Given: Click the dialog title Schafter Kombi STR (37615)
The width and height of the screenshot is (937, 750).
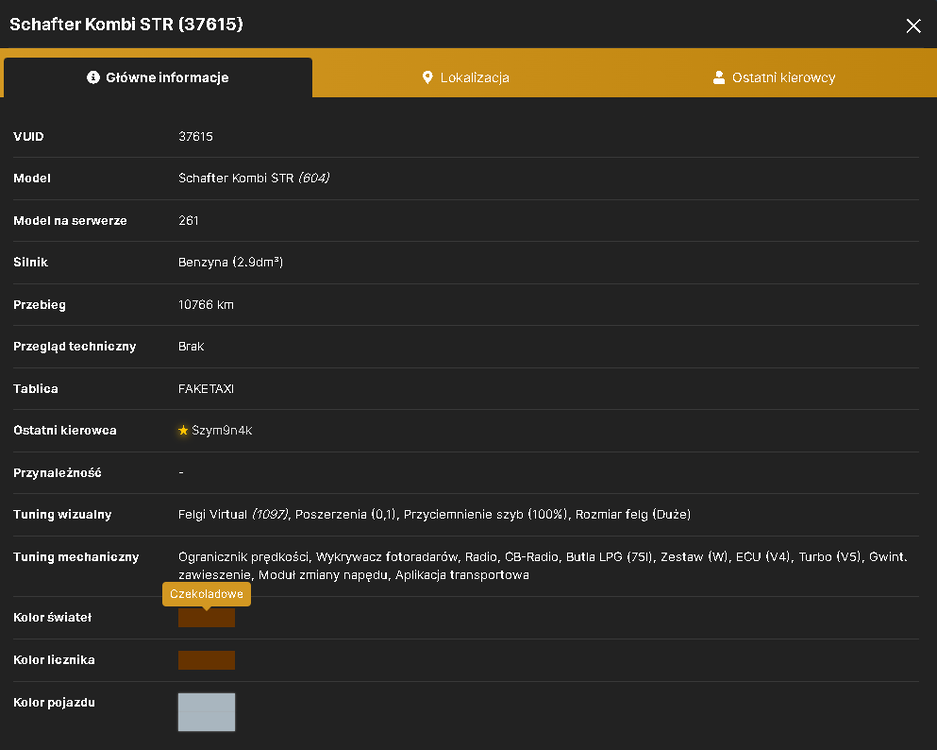Looking at the screenshot, I should (x=127, y=25).
